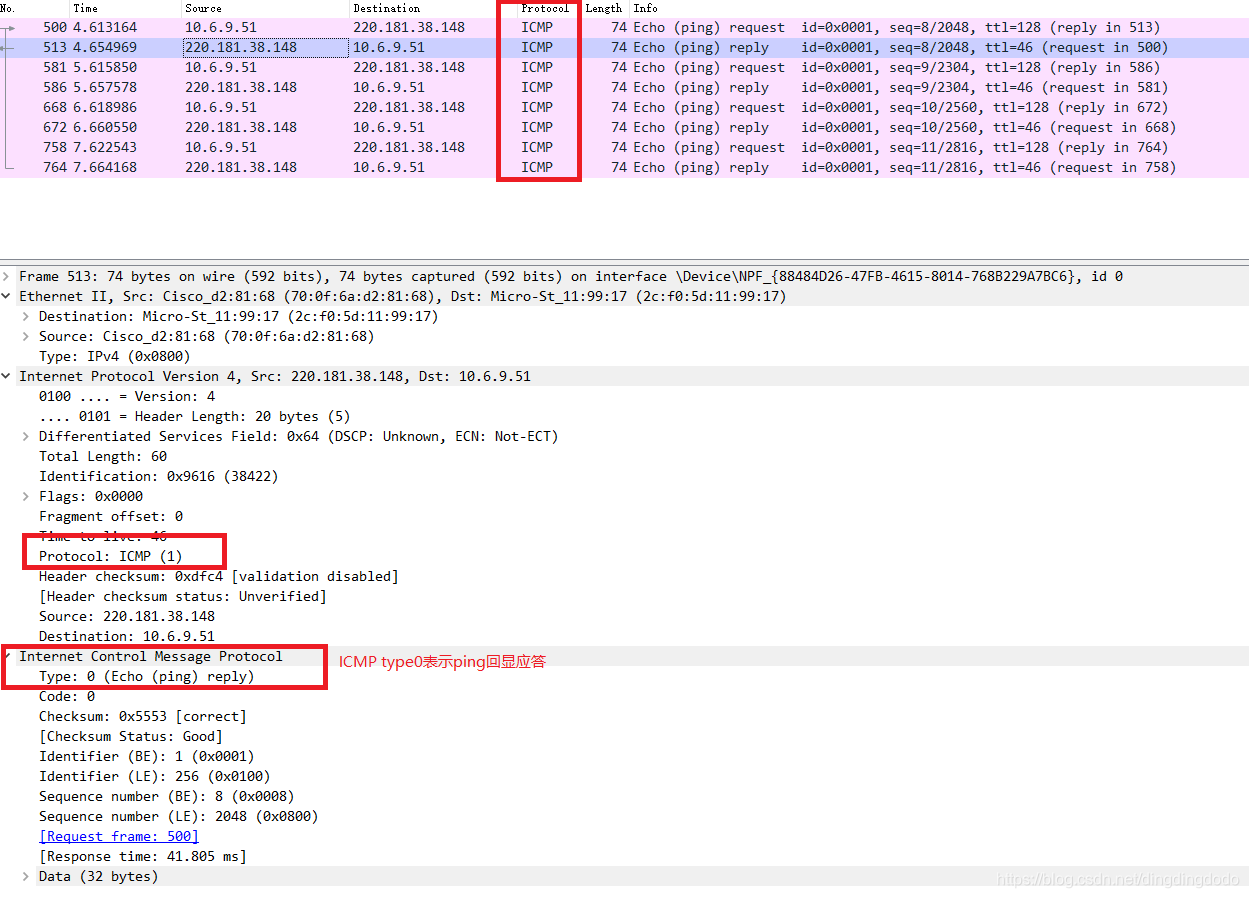
Task: Sort by the Info column header
Action: (x=645, y=8)
